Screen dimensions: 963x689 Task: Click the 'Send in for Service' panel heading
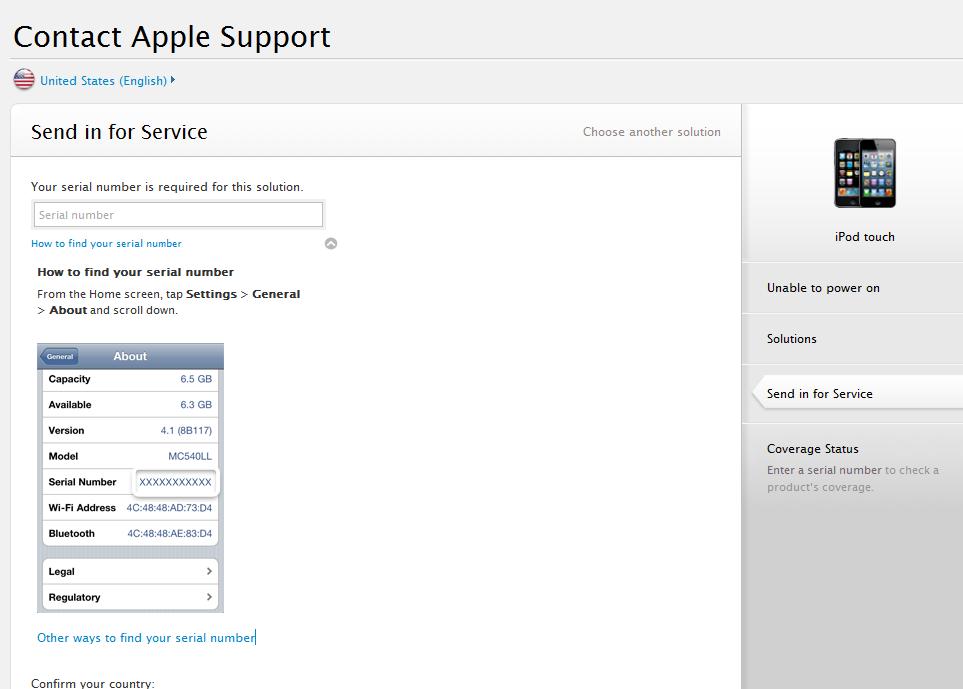pos(119,132)
